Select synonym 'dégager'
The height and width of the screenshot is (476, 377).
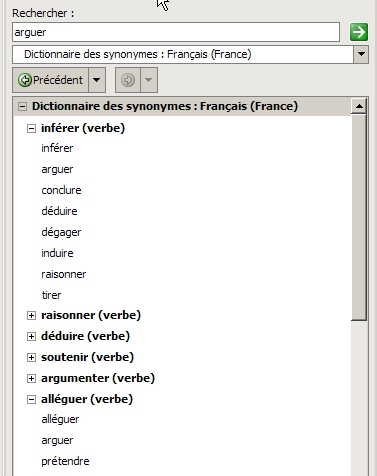pos(61,232)
